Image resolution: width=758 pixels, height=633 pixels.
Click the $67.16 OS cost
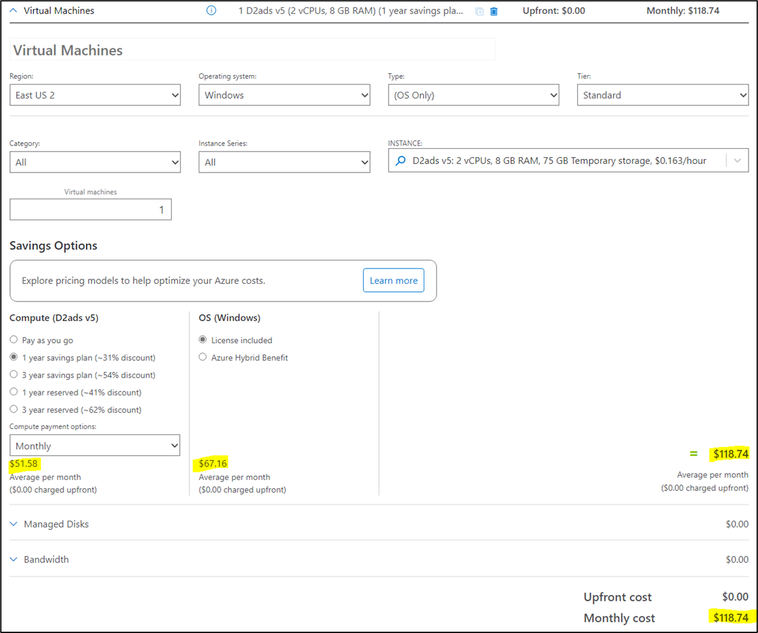click(x=213, y=464)
